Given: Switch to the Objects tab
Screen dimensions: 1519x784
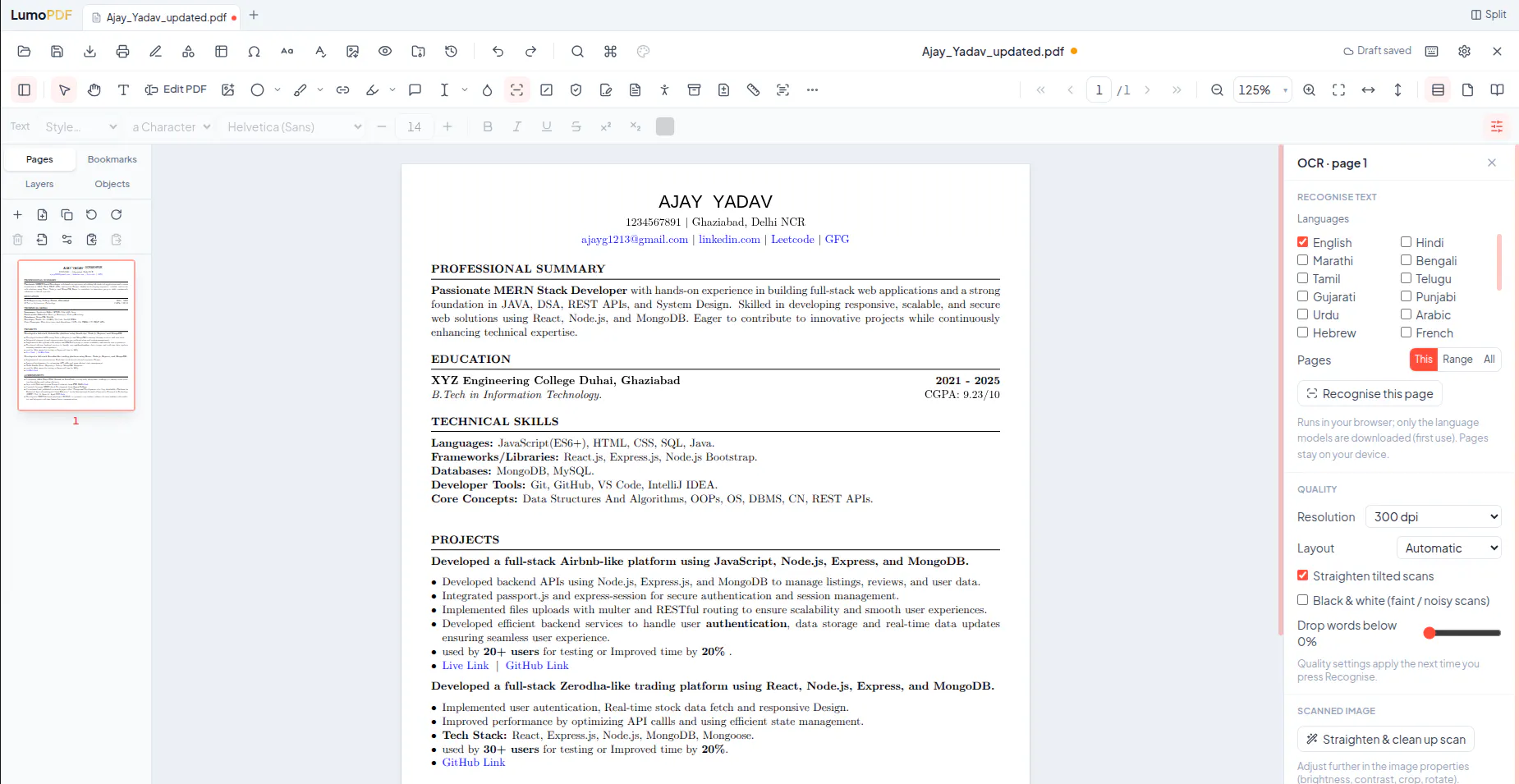Looking at the screenshot, I should (112, 184).
